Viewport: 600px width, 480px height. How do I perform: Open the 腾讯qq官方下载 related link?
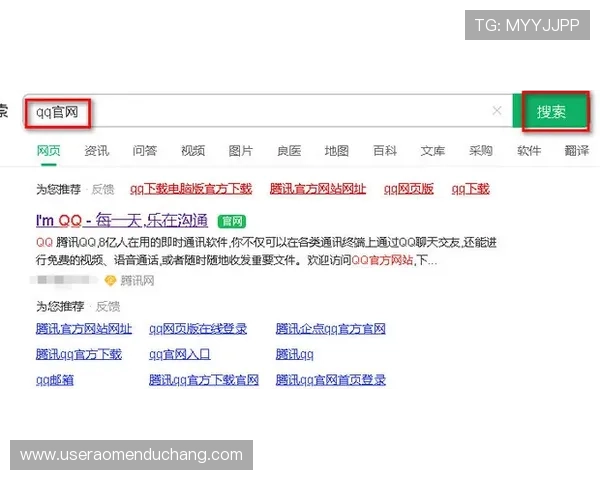(x=78, y=354)
